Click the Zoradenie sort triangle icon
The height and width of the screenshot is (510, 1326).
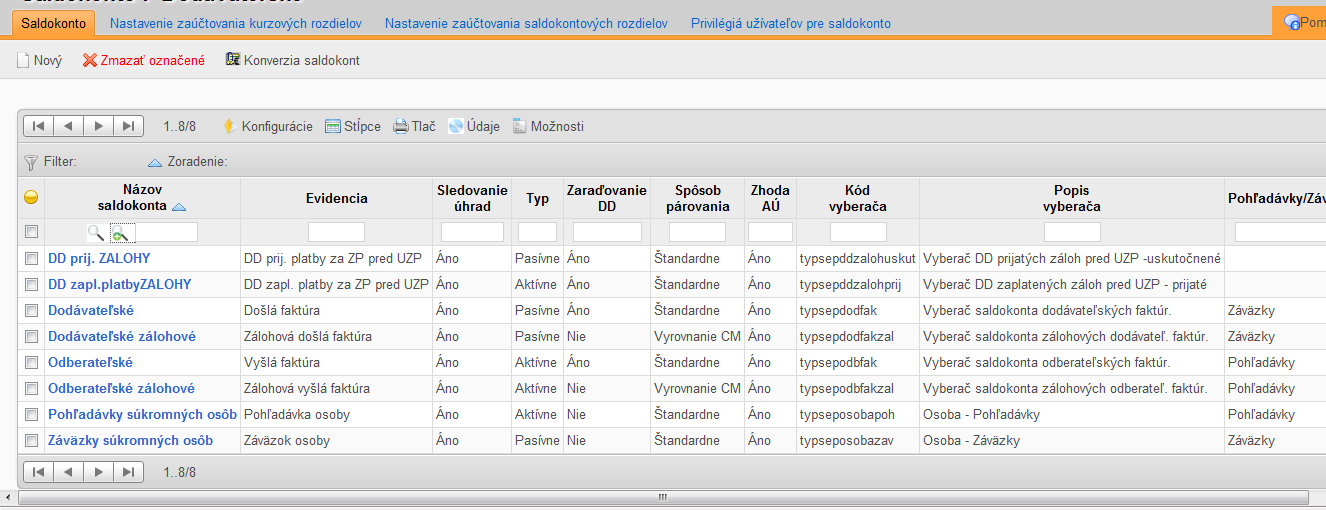pyautogui.click(x=155, y=161)
